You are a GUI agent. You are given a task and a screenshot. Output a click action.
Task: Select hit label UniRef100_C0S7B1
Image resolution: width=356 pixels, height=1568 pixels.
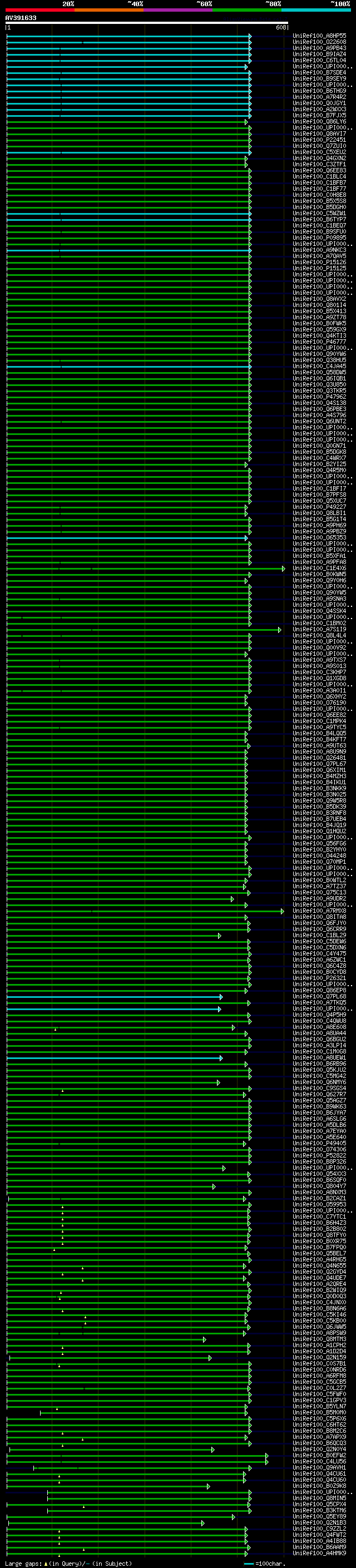[x=319, y=1363]
